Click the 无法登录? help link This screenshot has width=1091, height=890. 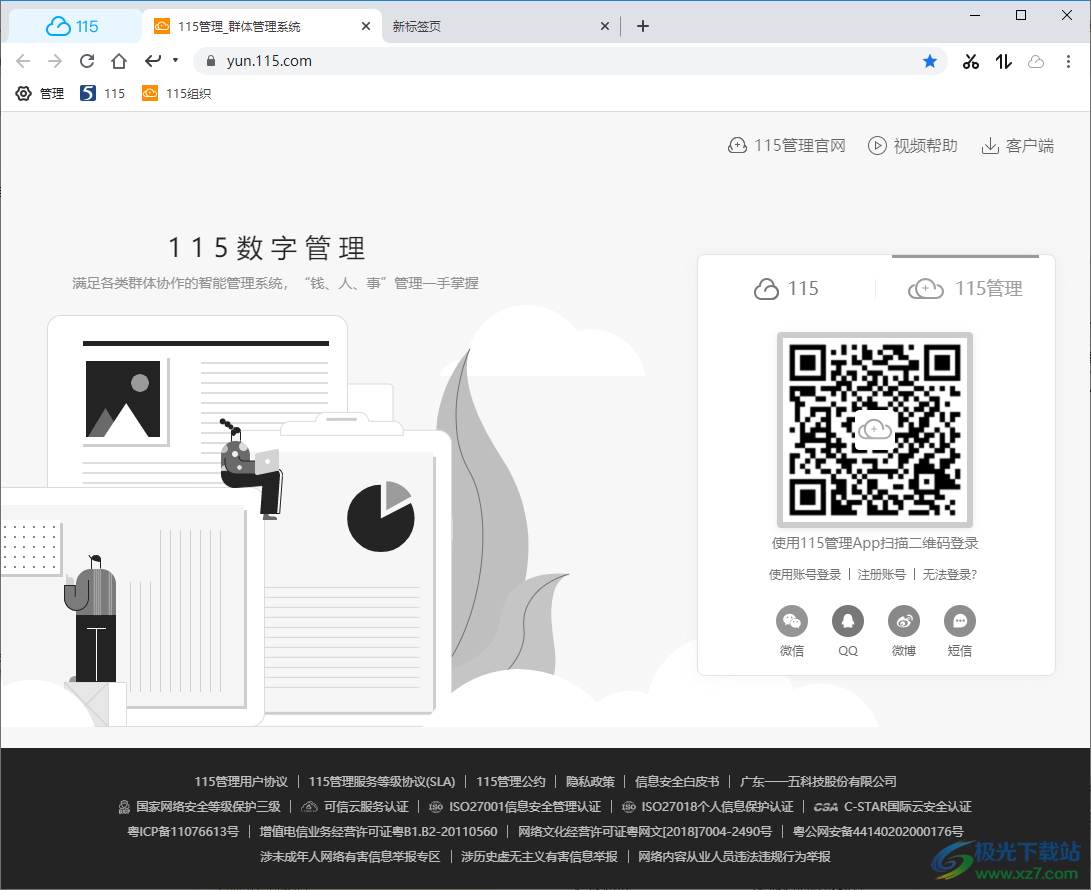[950, 574]
